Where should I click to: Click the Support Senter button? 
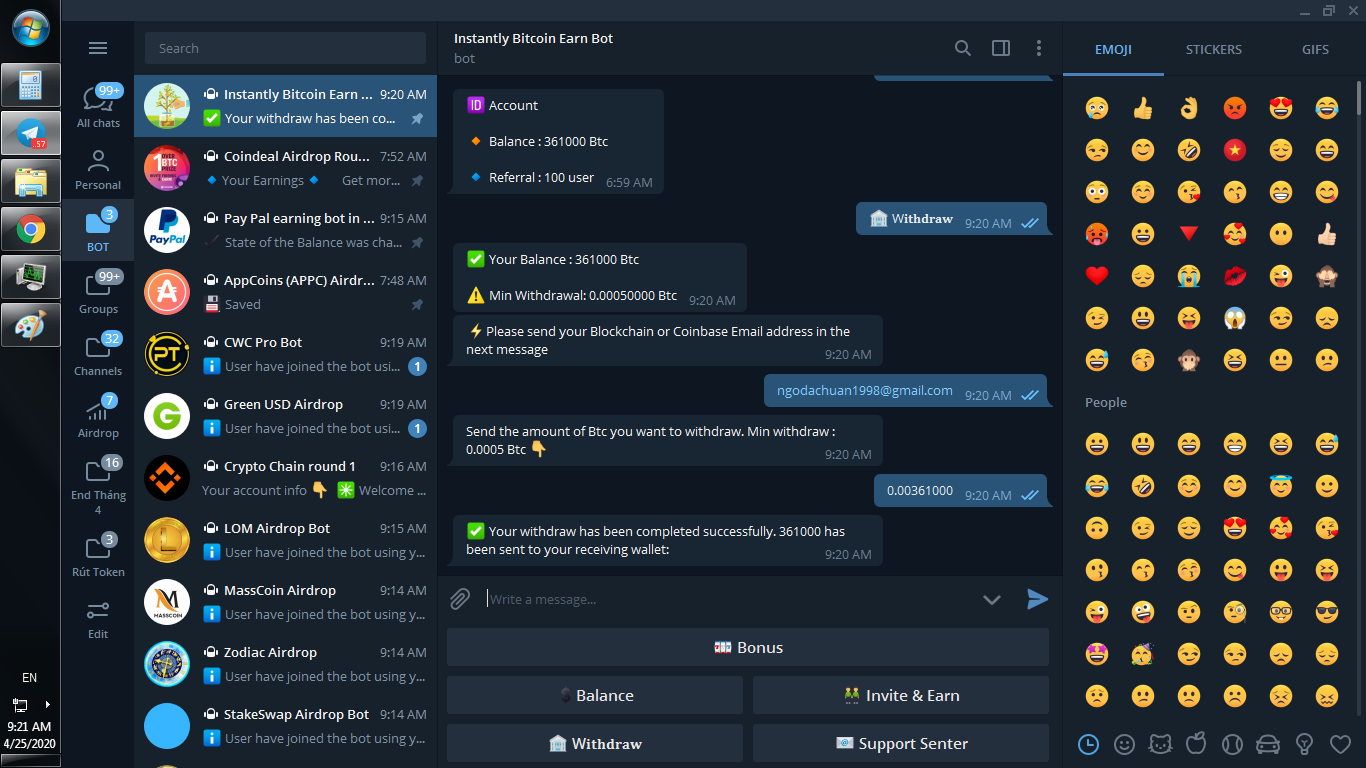[x=901, y=743]
